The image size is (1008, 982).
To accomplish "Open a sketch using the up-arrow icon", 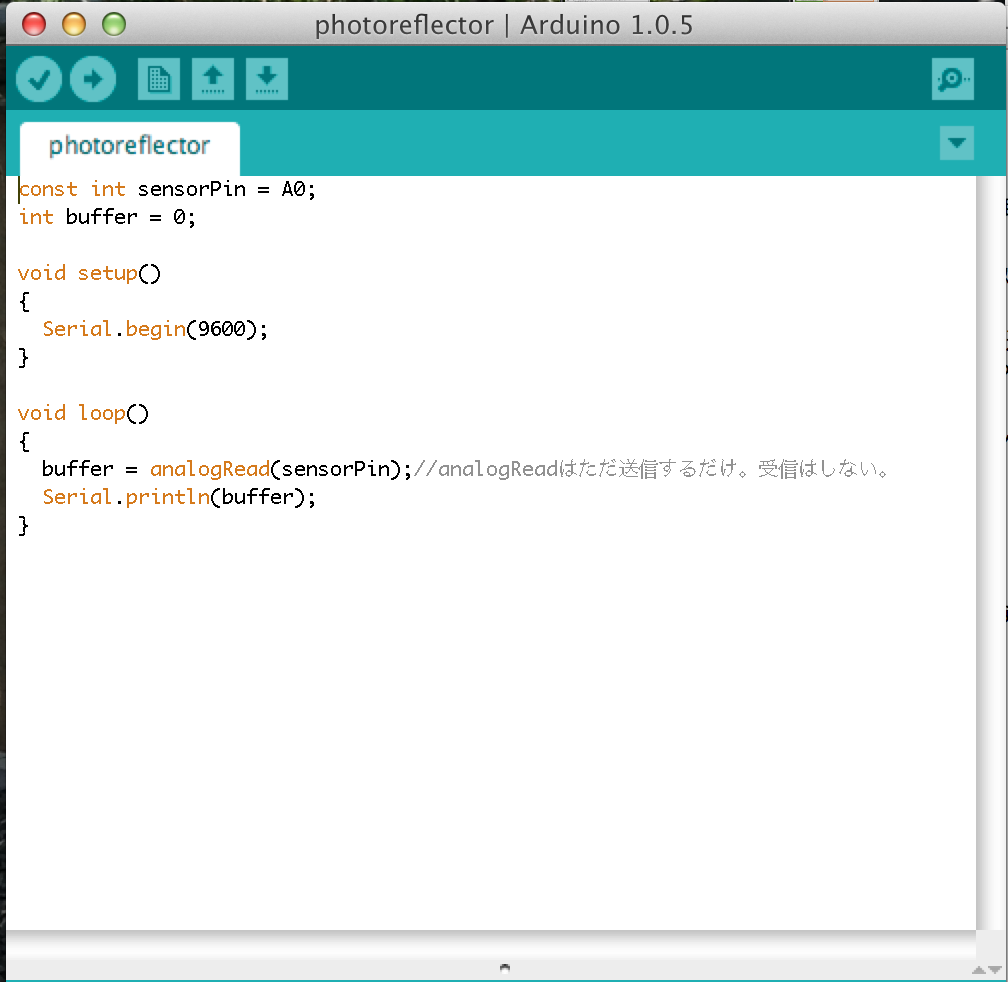I will click(212, 80).
